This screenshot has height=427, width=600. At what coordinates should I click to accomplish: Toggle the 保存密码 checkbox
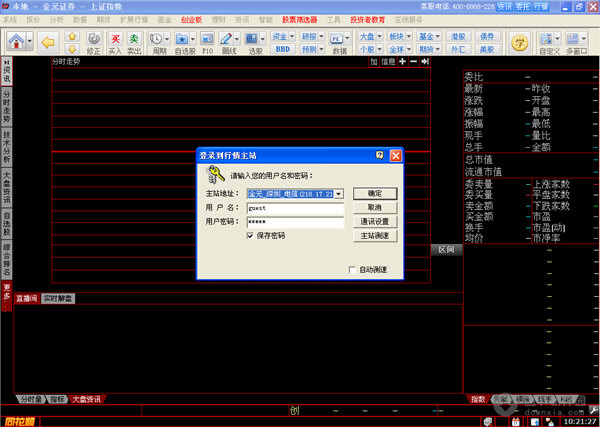pos(250,236)
